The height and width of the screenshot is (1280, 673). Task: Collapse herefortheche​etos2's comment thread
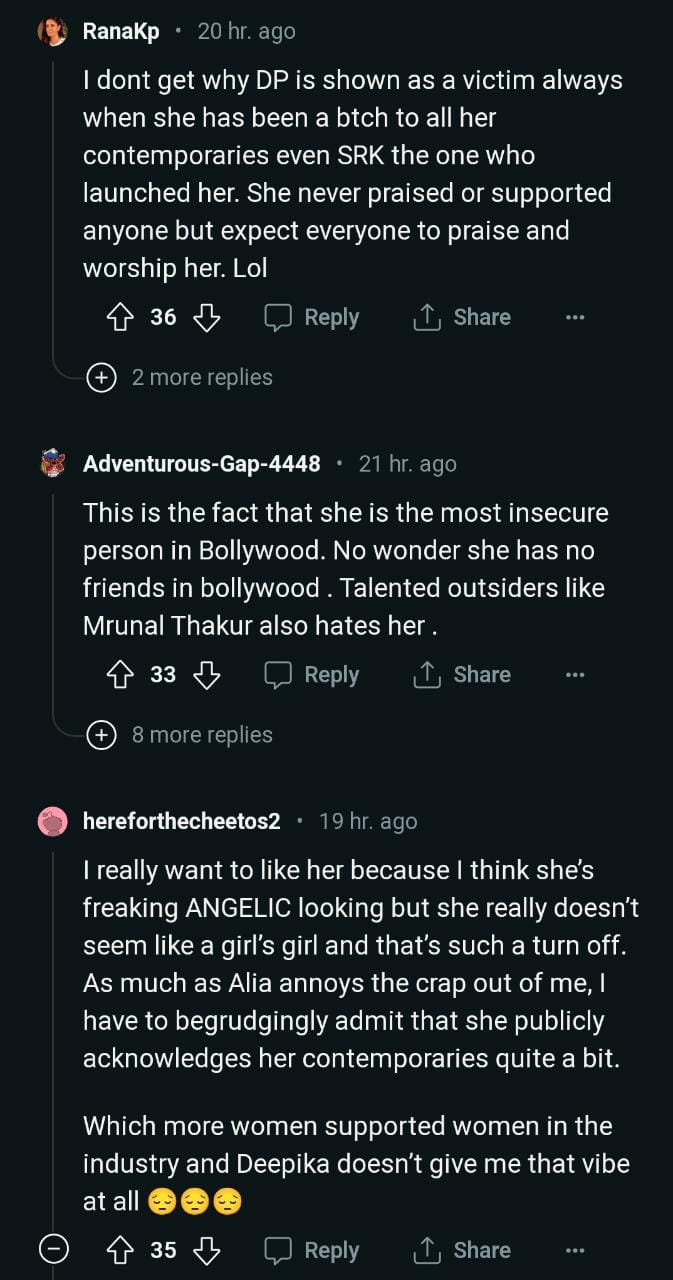[x=54, y=1251]
